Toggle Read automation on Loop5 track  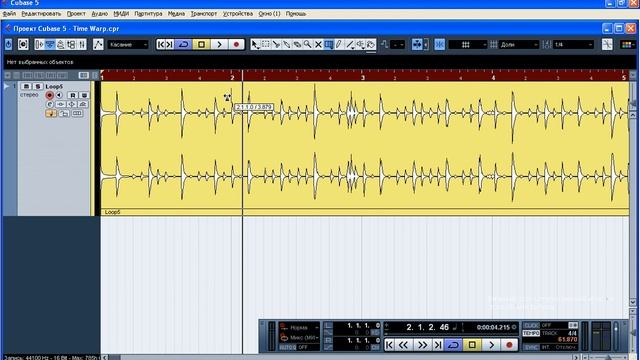(73, 95)
